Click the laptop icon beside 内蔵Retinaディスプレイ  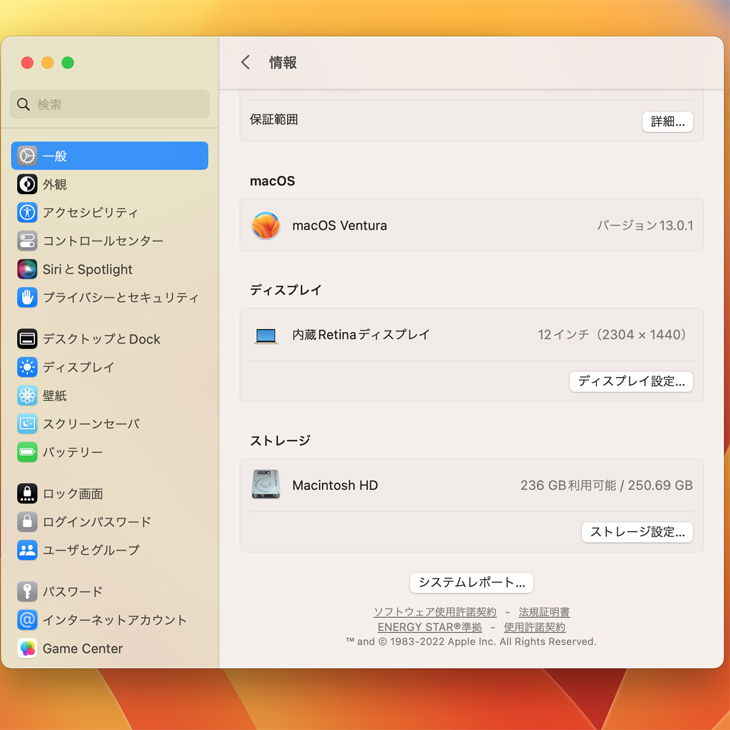[x=266, y=335]
